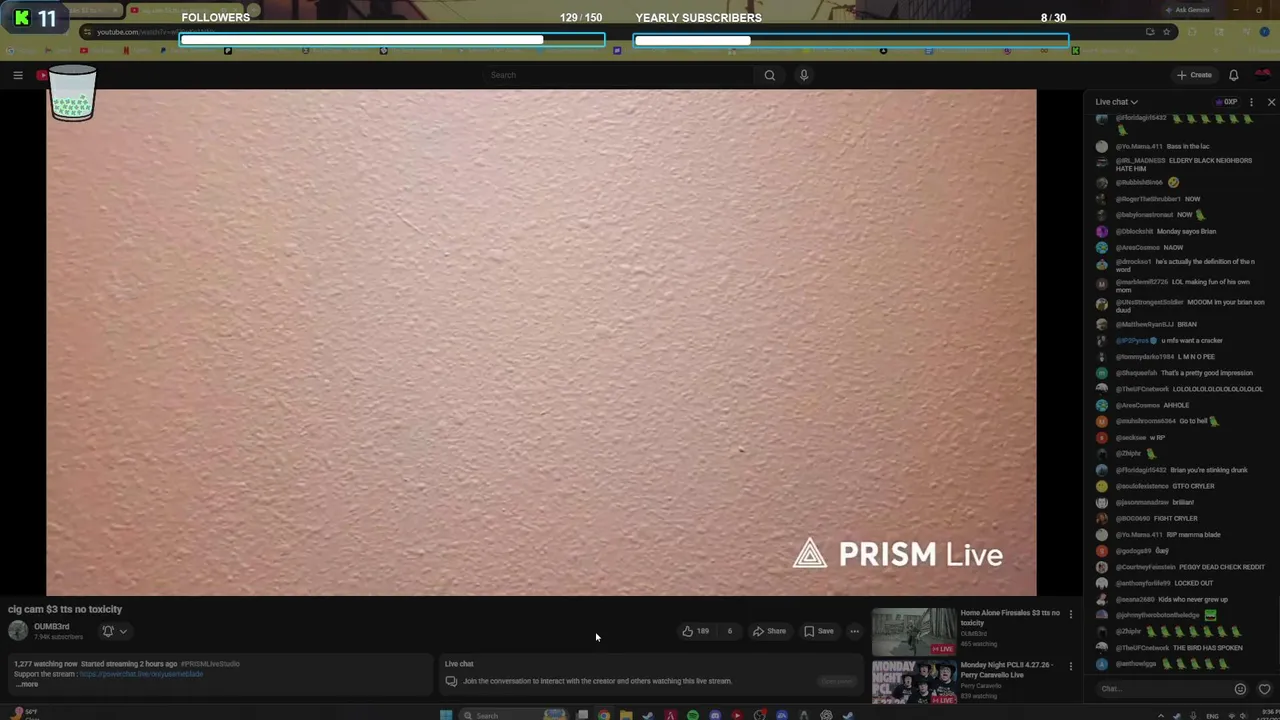Click the YouTube search magnifier button
The height and width of the screenshot is (720, 1280).
(769, 75)
